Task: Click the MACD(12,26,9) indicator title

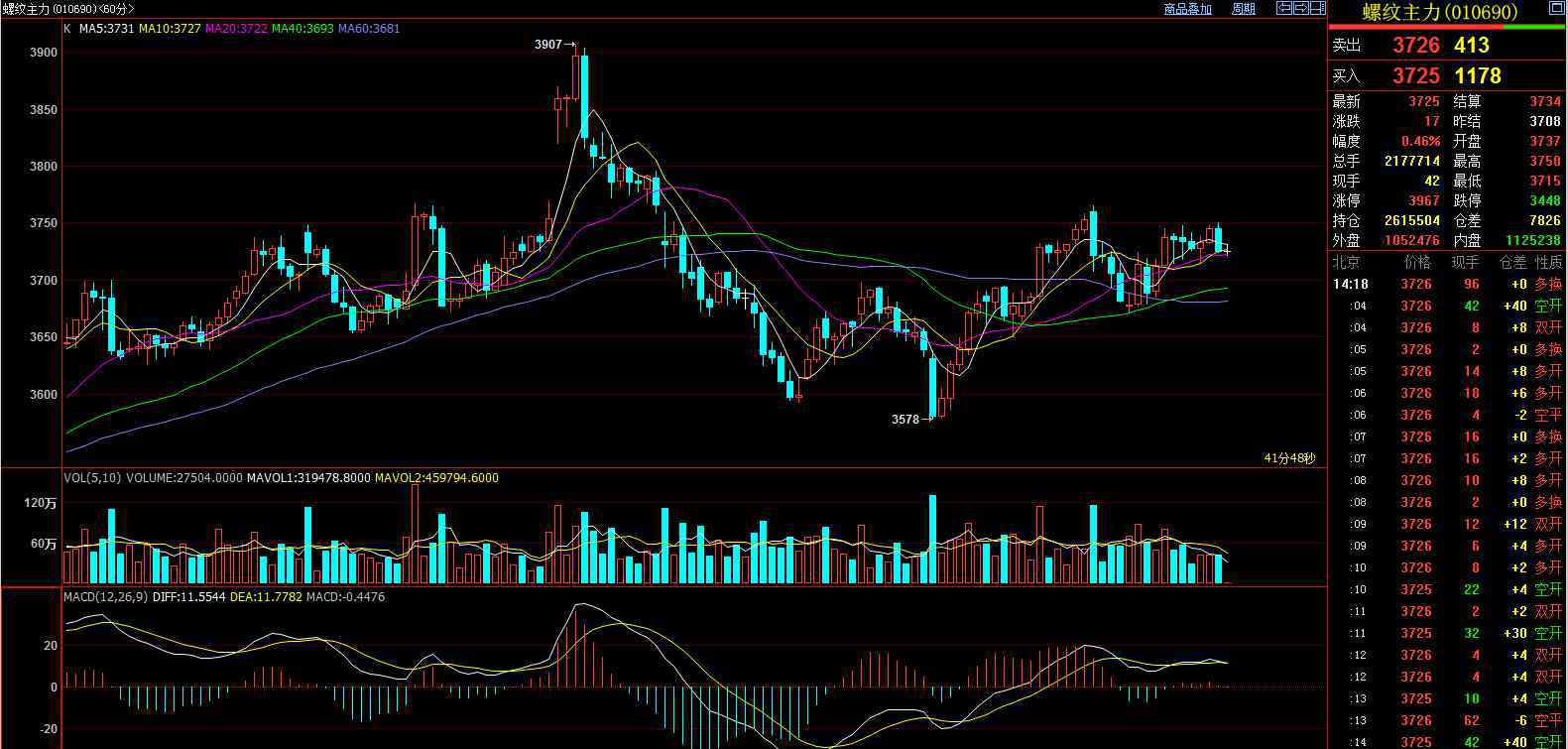Action: coord(106,597)
